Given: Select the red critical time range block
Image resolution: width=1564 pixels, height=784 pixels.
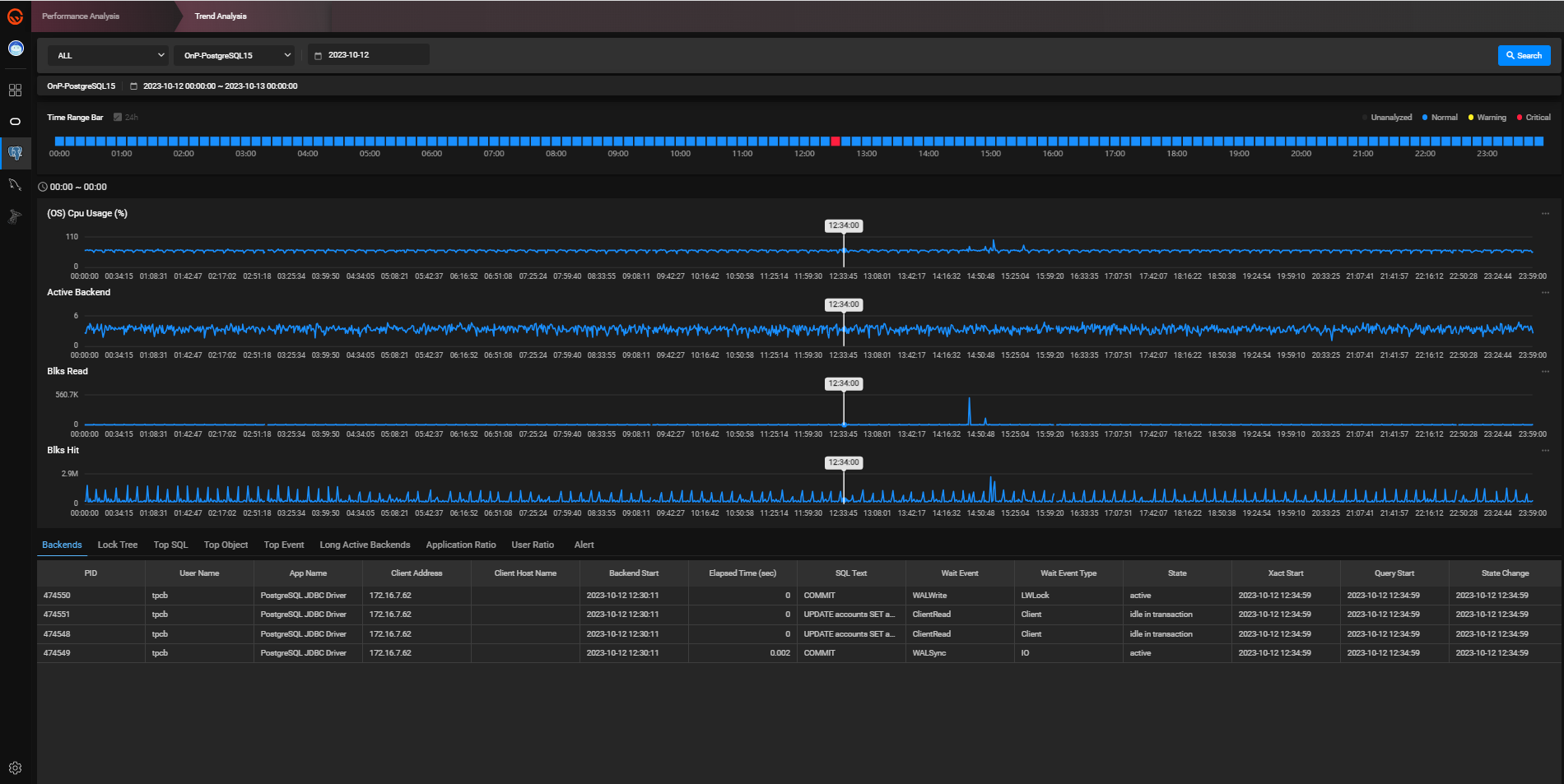Looking at the screenshot, I should click(x=835, y=141).
